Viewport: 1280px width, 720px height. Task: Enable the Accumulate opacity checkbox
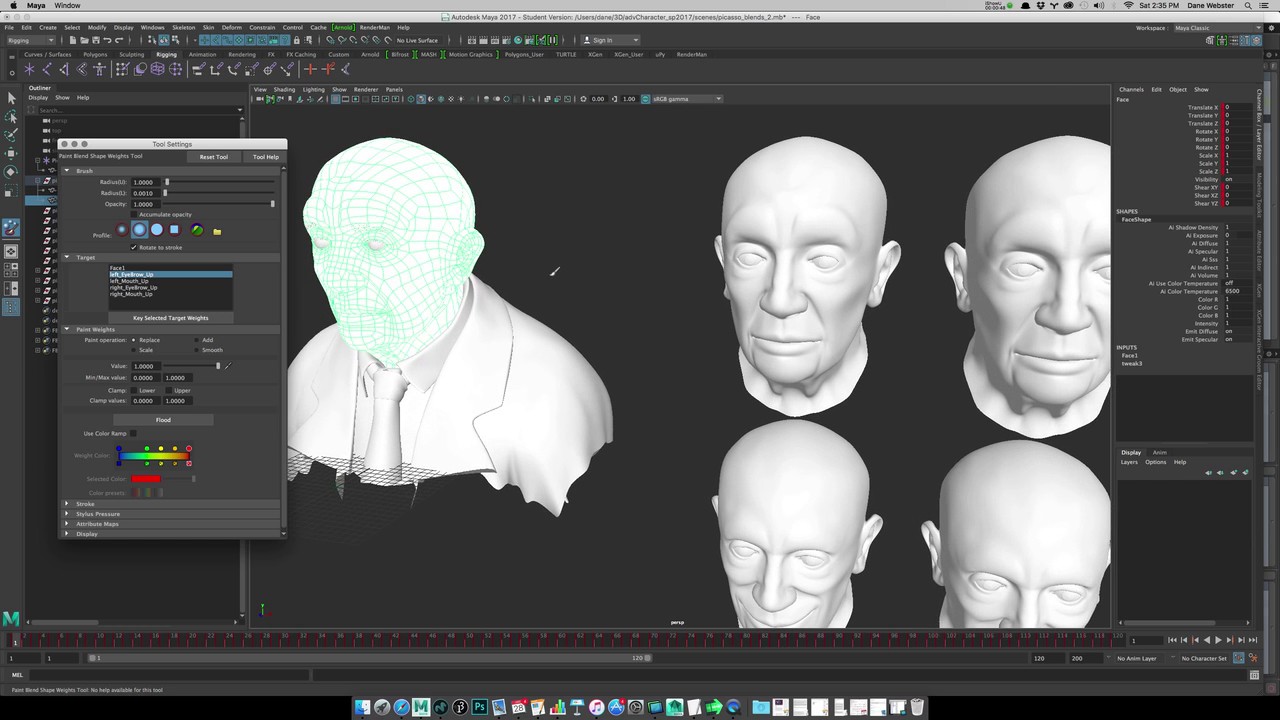click(134, 214)
